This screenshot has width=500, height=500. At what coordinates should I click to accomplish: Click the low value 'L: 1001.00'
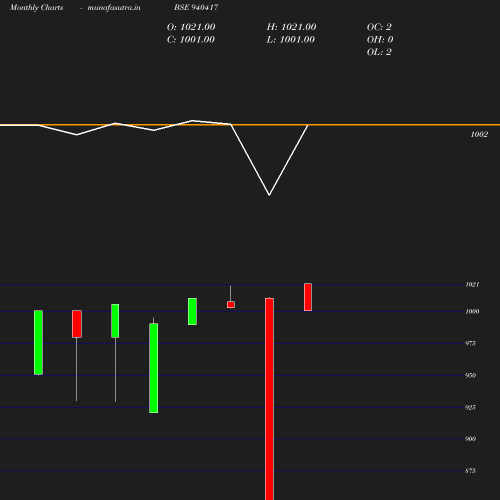click(291, 39)
